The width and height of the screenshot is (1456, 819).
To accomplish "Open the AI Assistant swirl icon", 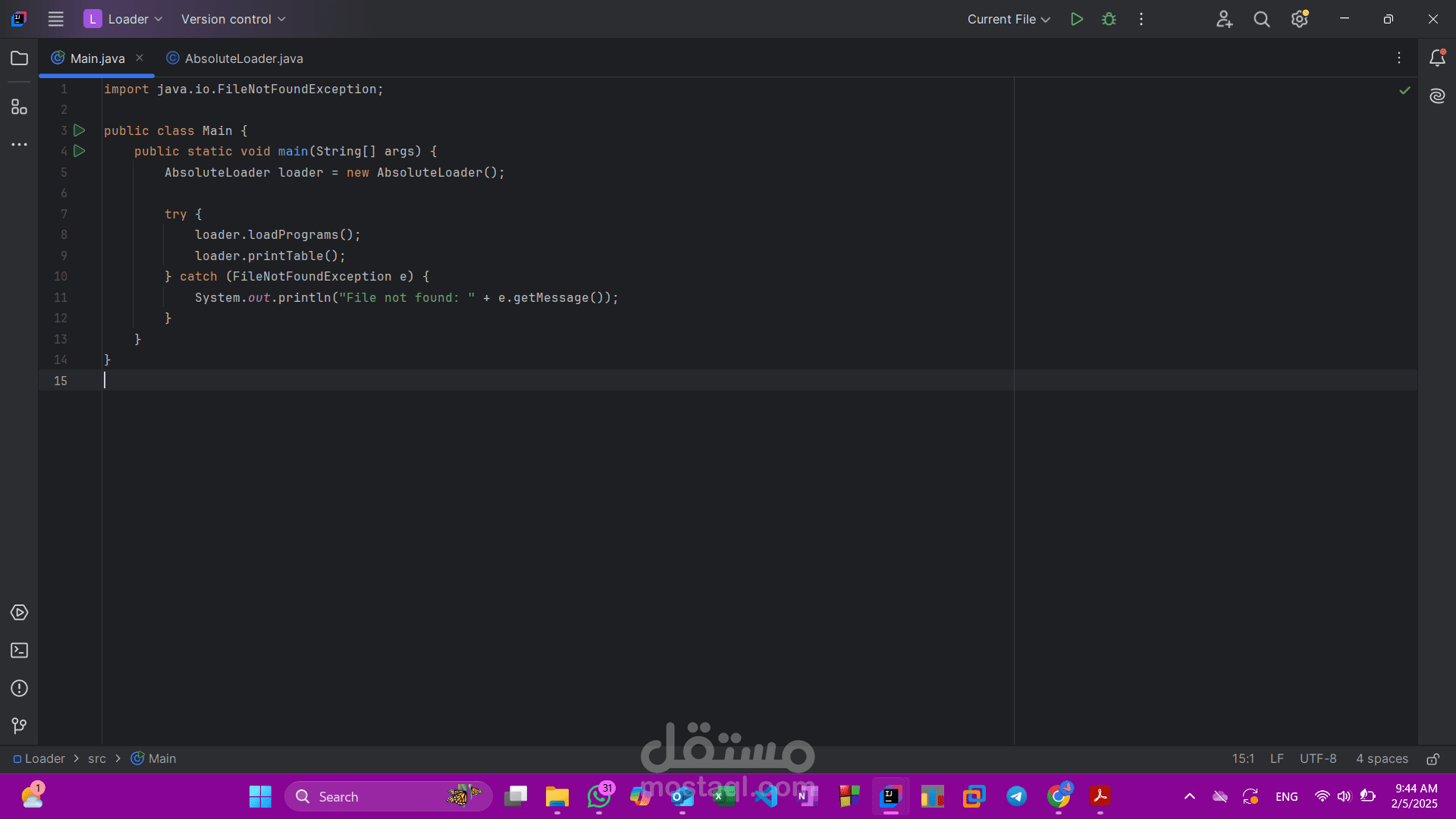I will (1437, 96).
